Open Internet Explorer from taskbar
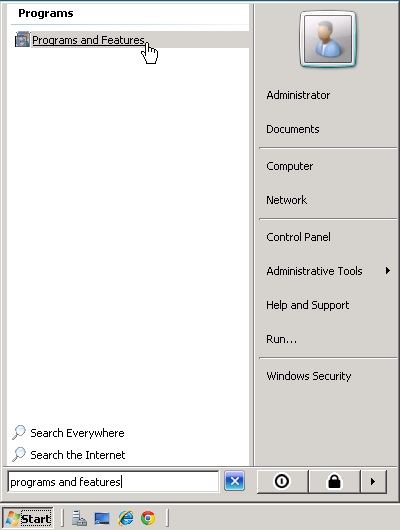400x530 pixels. pos(125,518)
